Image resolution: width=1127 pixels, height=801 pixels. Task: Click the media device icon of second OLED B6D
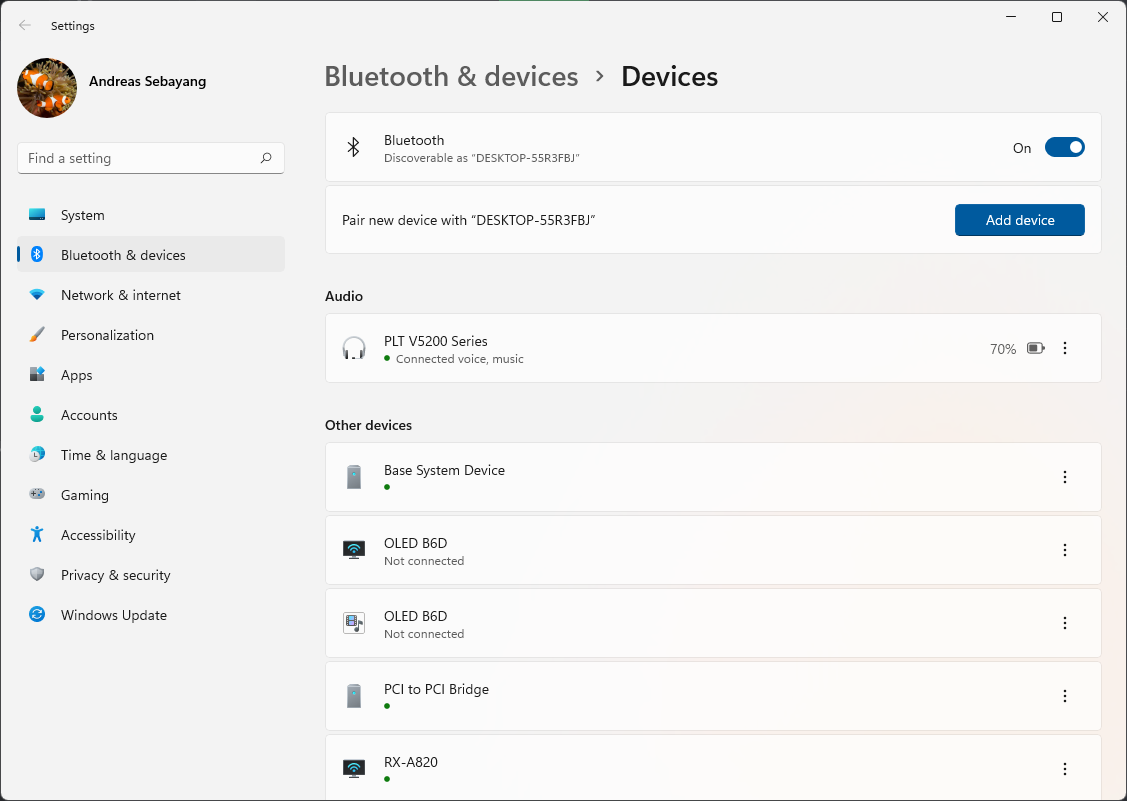tap(354, 623)
